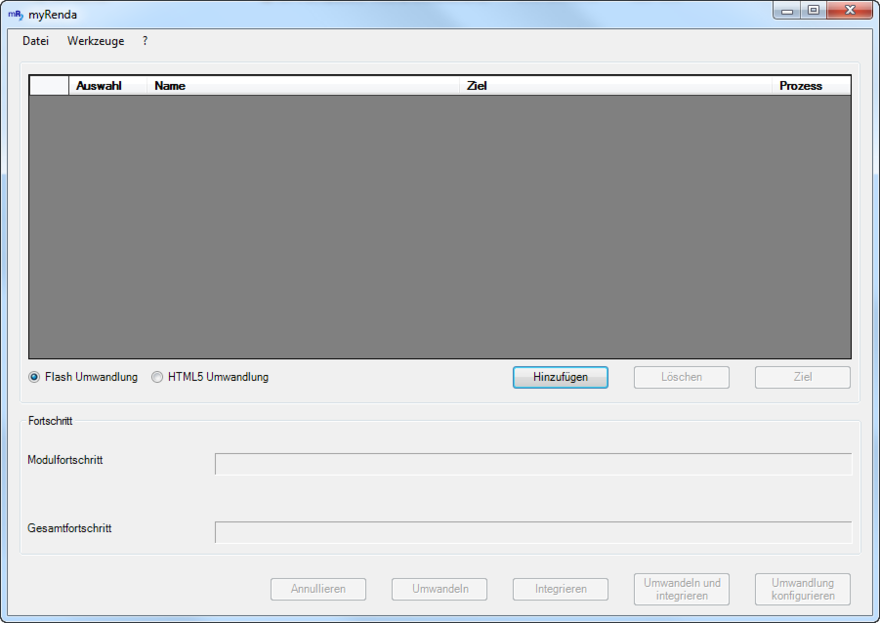The width and height of the screenshot is (880, 623).
Task: Click the myRenda app icon in title bar
Action: click(x=15, y=14)
